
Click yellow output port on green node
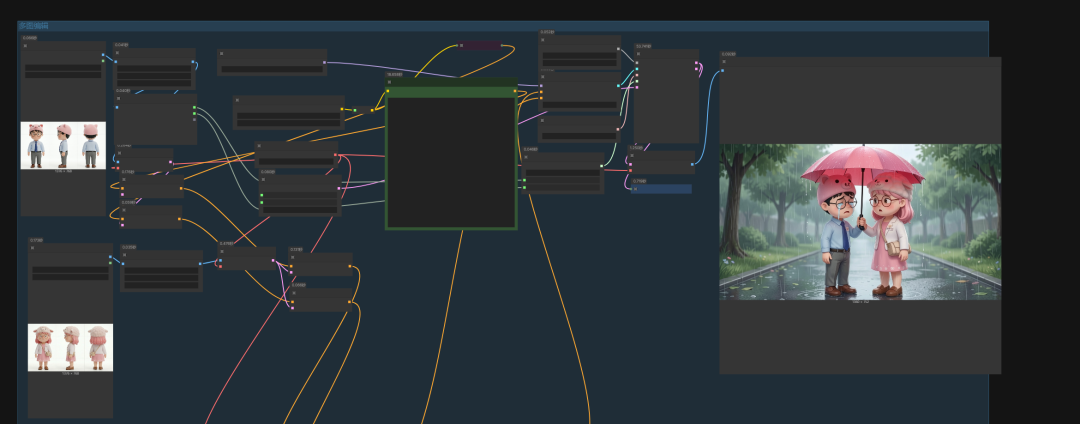pyautogui.click(x=515, y=91)
